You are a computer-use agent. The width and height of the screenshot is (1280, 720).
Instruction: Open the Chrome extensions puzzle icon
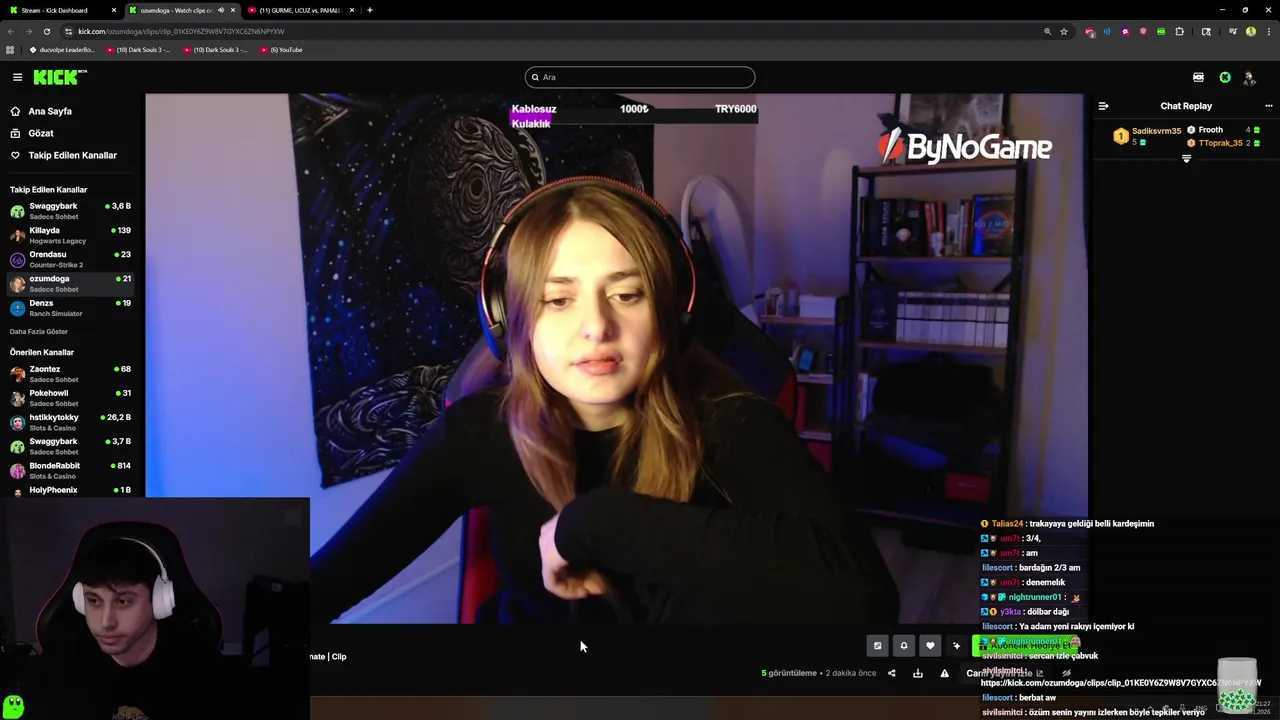(1179, 31)
